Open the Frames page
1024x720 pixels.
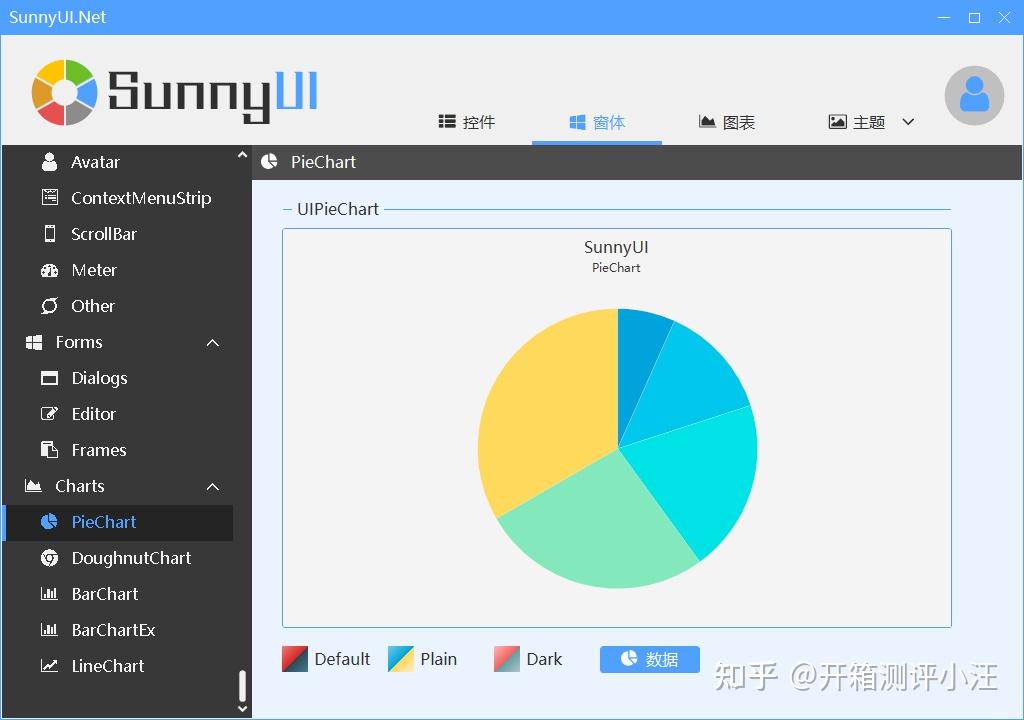coord(118,450)
